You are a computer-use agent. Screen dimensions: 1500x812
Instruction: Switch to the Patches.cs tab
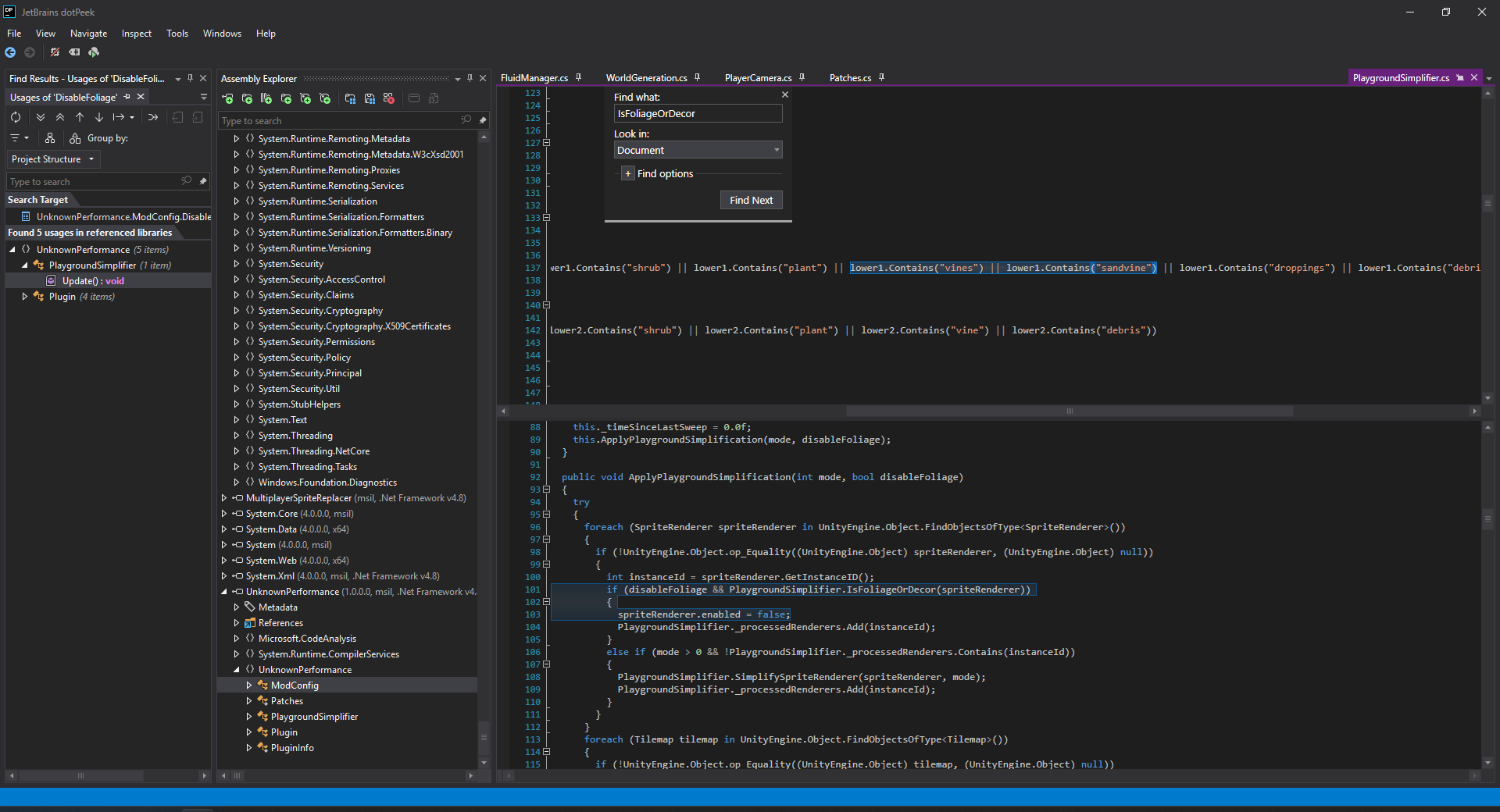pos(850,78)
